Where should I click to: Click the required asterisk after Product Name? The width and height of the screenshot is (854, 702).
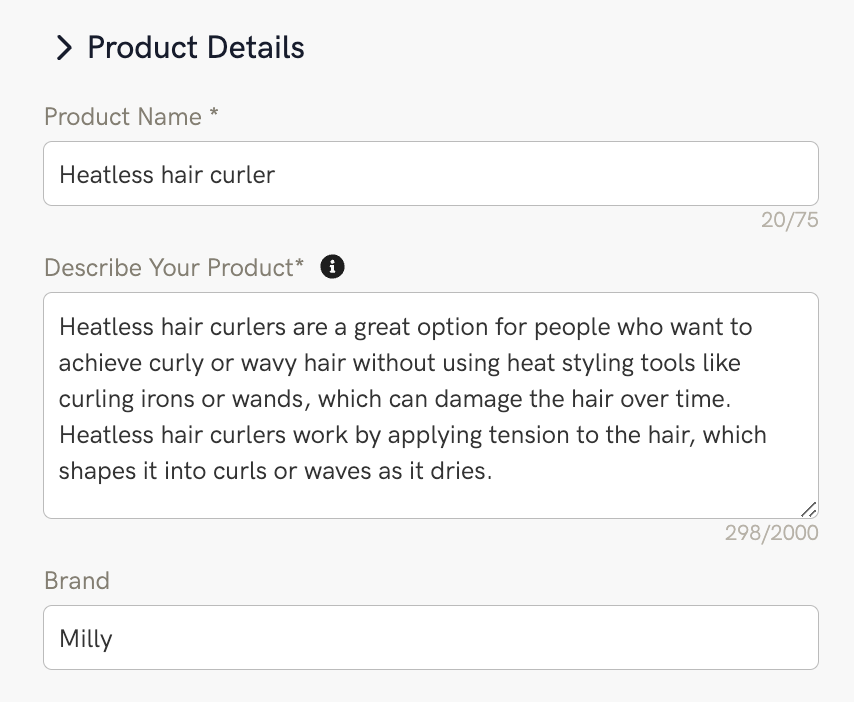(x=214, y=116)
